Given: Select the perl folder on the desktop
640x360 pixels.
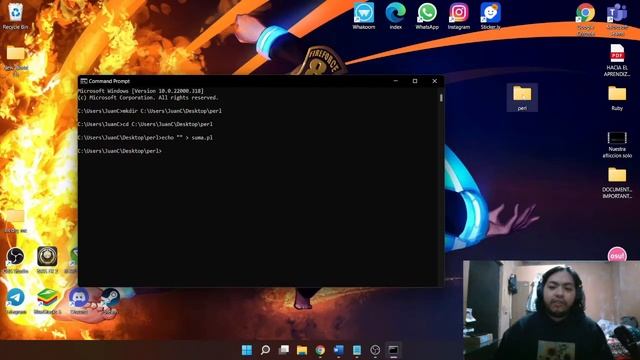Looking at the screenshot, I should point(522,98).
